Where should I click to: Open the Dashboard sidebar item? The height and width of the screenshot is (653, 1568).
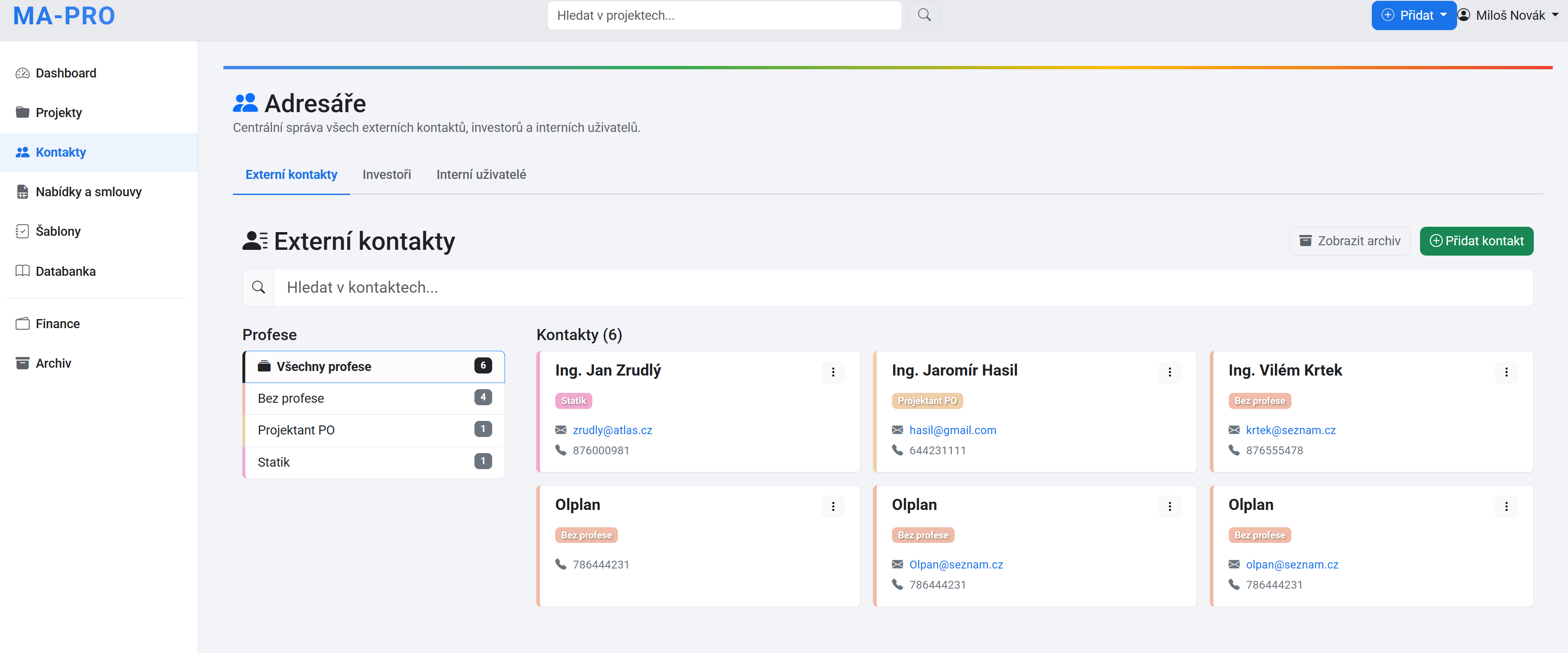click(x=66, y=73)
